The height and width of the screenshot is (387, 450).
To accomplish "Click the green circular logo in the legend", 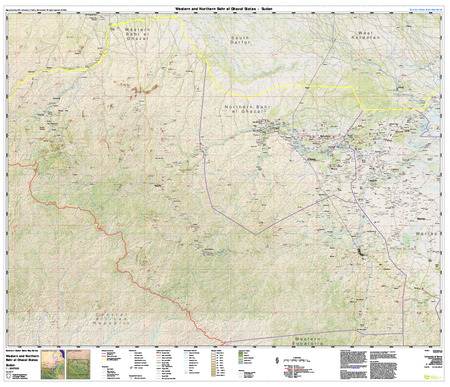I will (427, 377).
